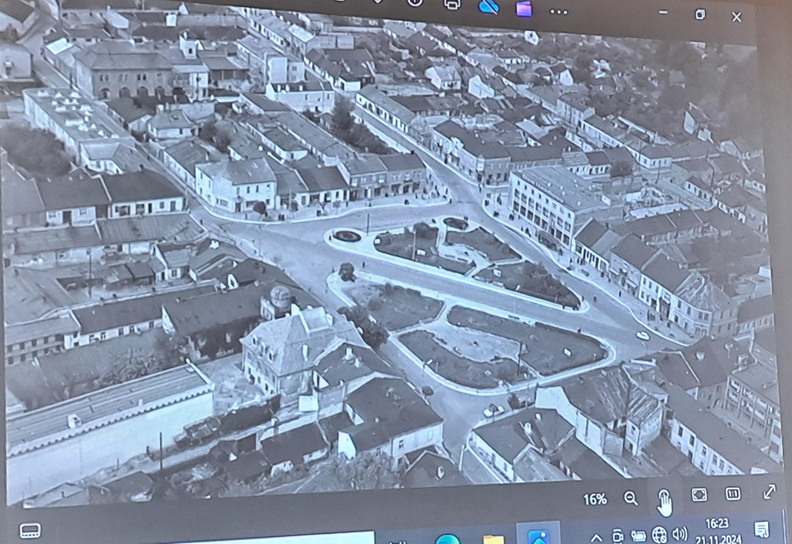Open the notification center icon
This screenshot has width=792, height=544.
(761, 530)
